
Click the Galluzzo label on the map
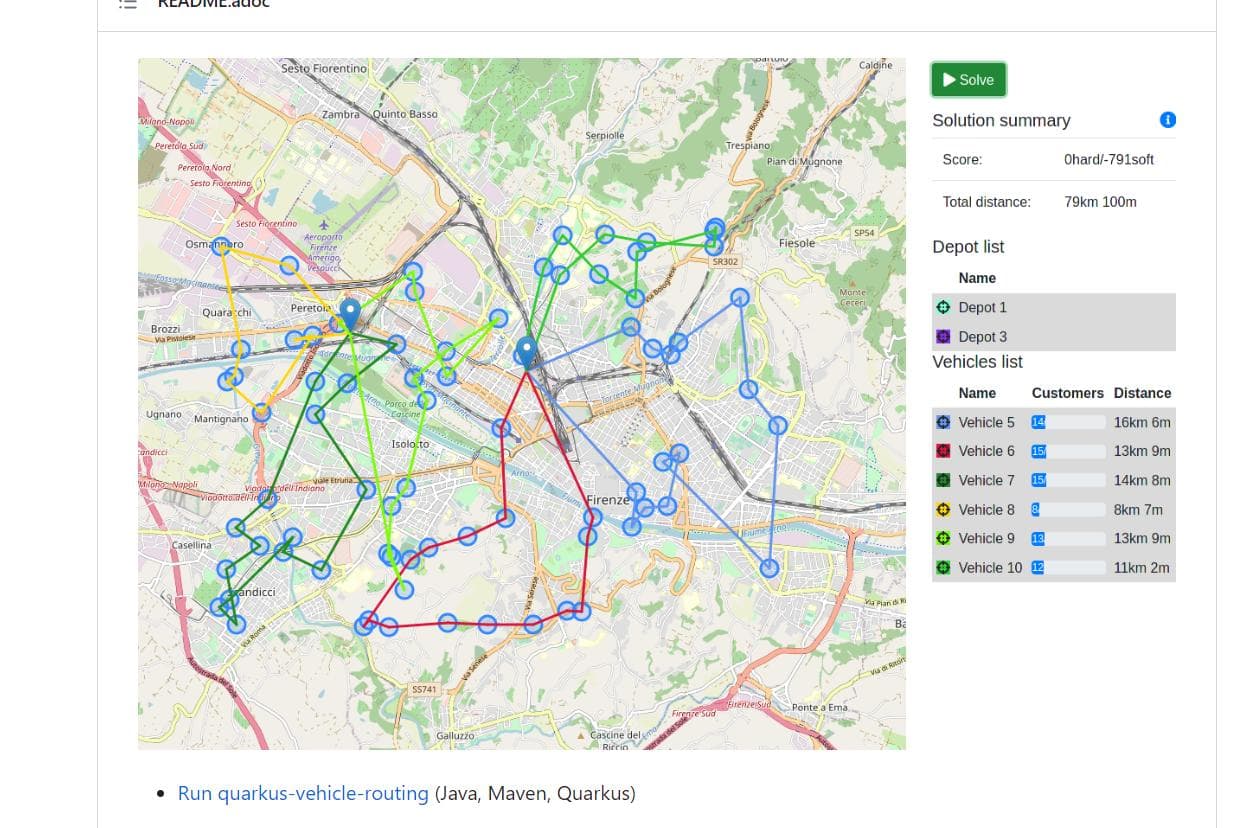(x=455, y=735)
